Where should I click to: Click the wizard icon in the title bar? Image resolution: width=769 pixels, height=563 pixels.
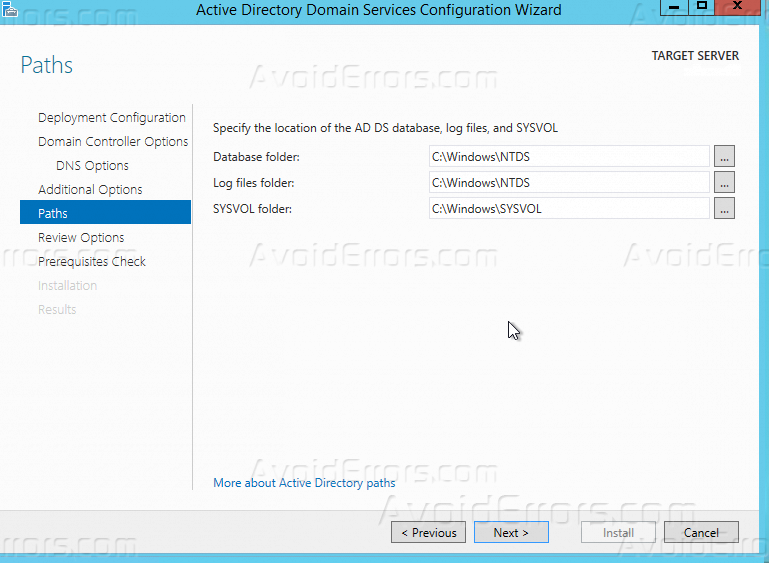(10, 9)
